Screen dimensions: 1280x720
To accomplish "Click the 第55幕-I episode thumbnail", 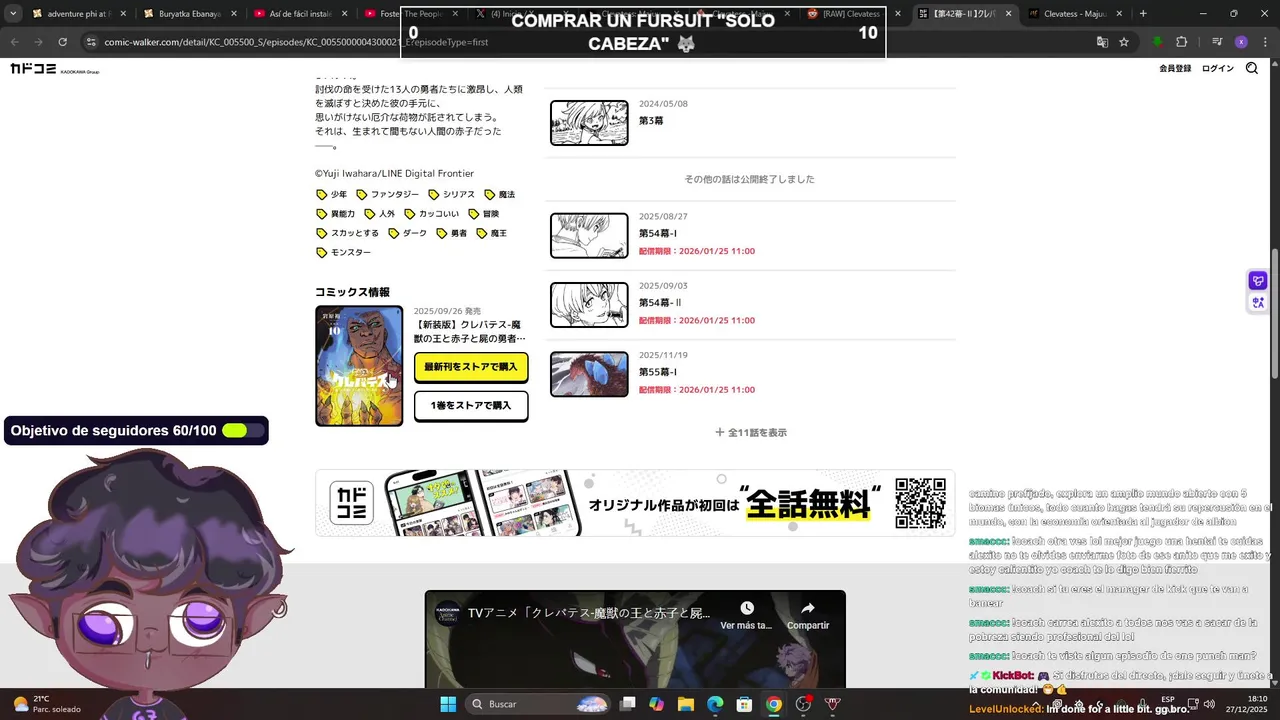I will click(x=589, y=374).
